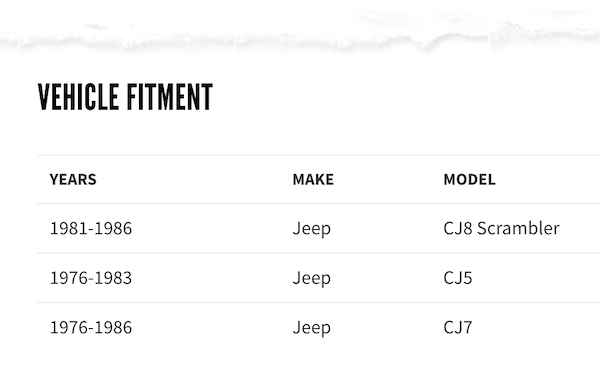
Task: Click the 1981-1986 years cell
Action: [x=91, y=228]
